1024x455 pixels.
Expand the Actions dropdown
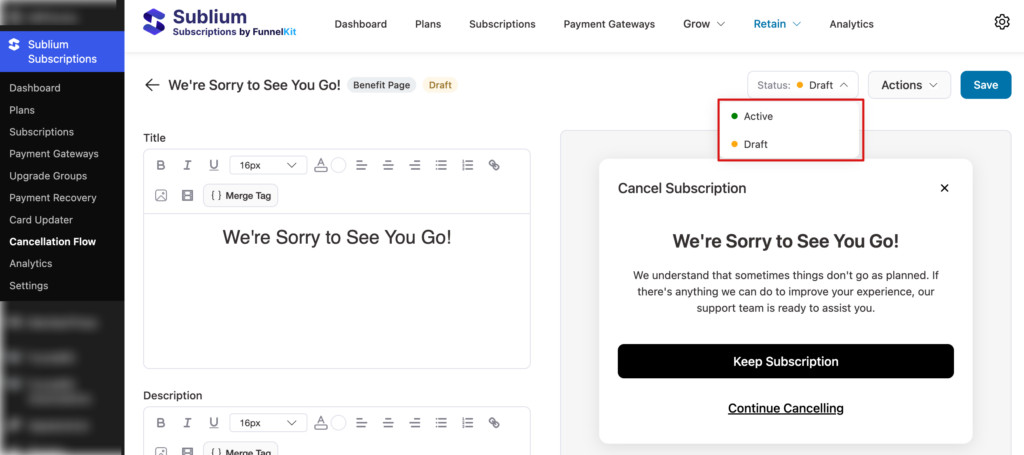[x=909, y=85]
